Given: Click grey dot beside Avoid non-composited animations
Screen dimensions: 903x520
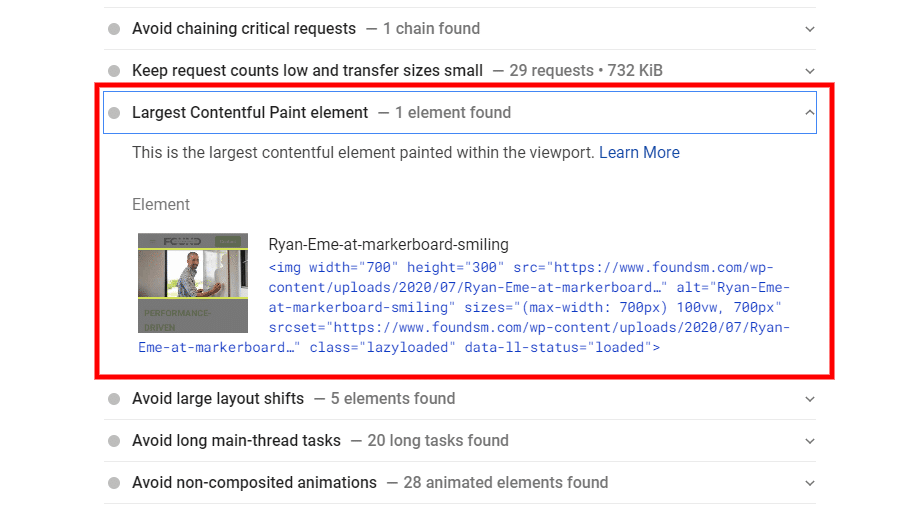Looking at the screenshot, I should tap(114, 483).
